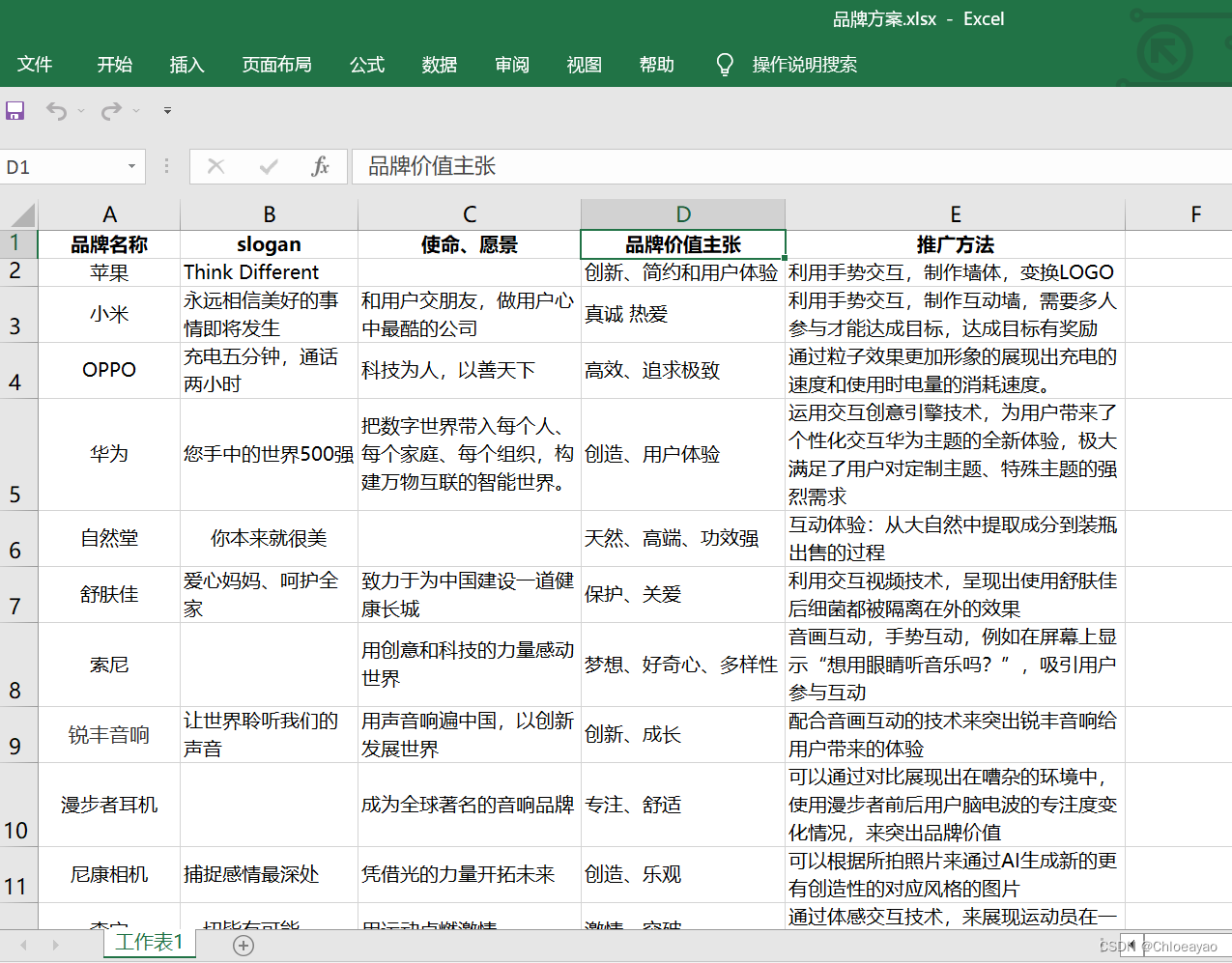Open the 数据 ribbon tab

(440, 65)
